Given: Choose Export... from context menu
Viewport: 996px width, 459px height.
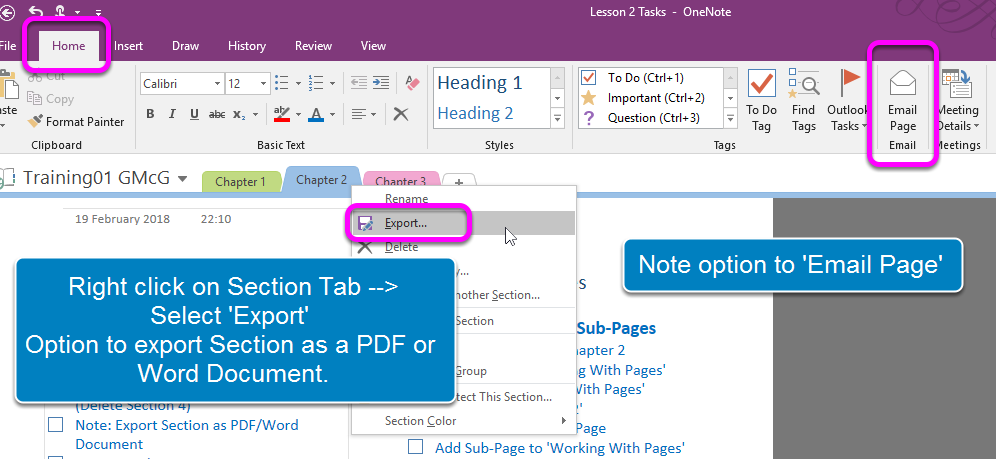Looking at the screenshot, I should [x=462, y=223].
